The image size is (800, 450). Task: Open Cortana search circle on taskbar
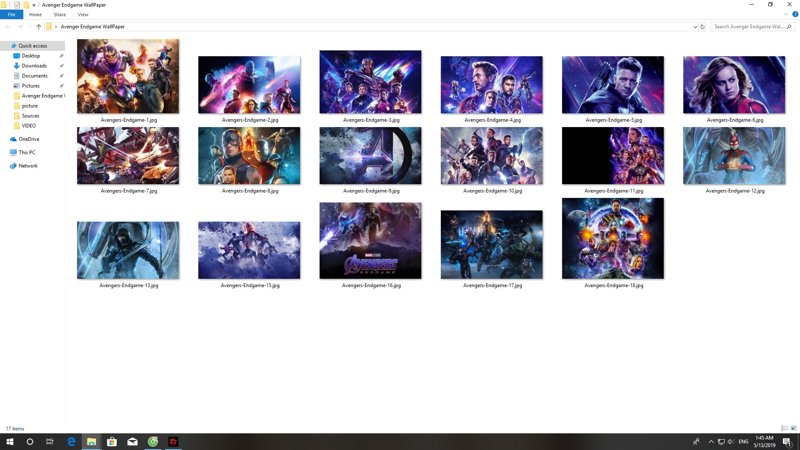click(x=30, y=442)
